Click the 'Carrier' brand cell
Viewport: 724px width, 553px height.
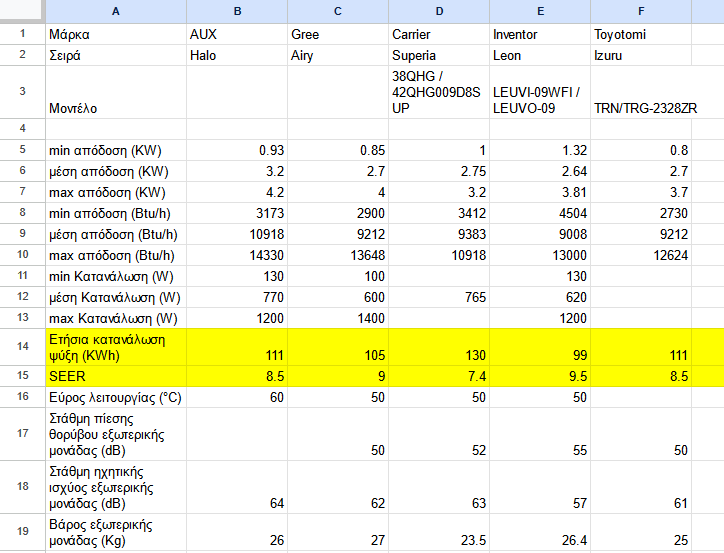[x=439, y=34]
